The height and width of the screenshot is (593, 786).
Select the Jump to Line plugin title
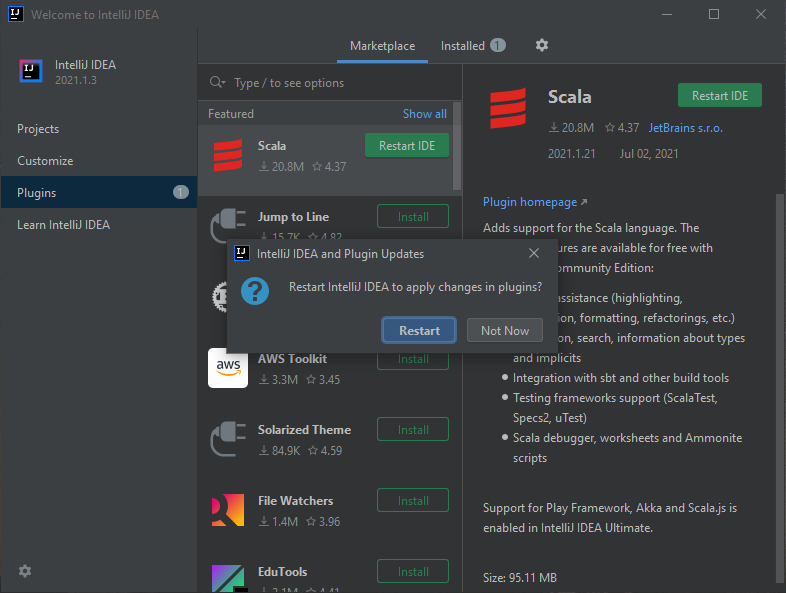click(x=293, y=217)
